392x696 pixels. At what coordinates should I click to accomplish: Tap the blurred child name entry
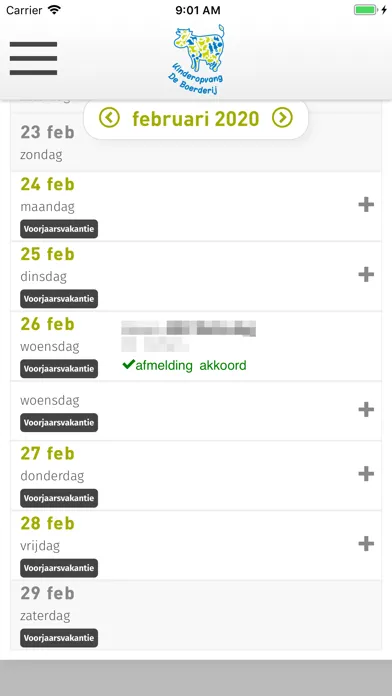(189, 336)
